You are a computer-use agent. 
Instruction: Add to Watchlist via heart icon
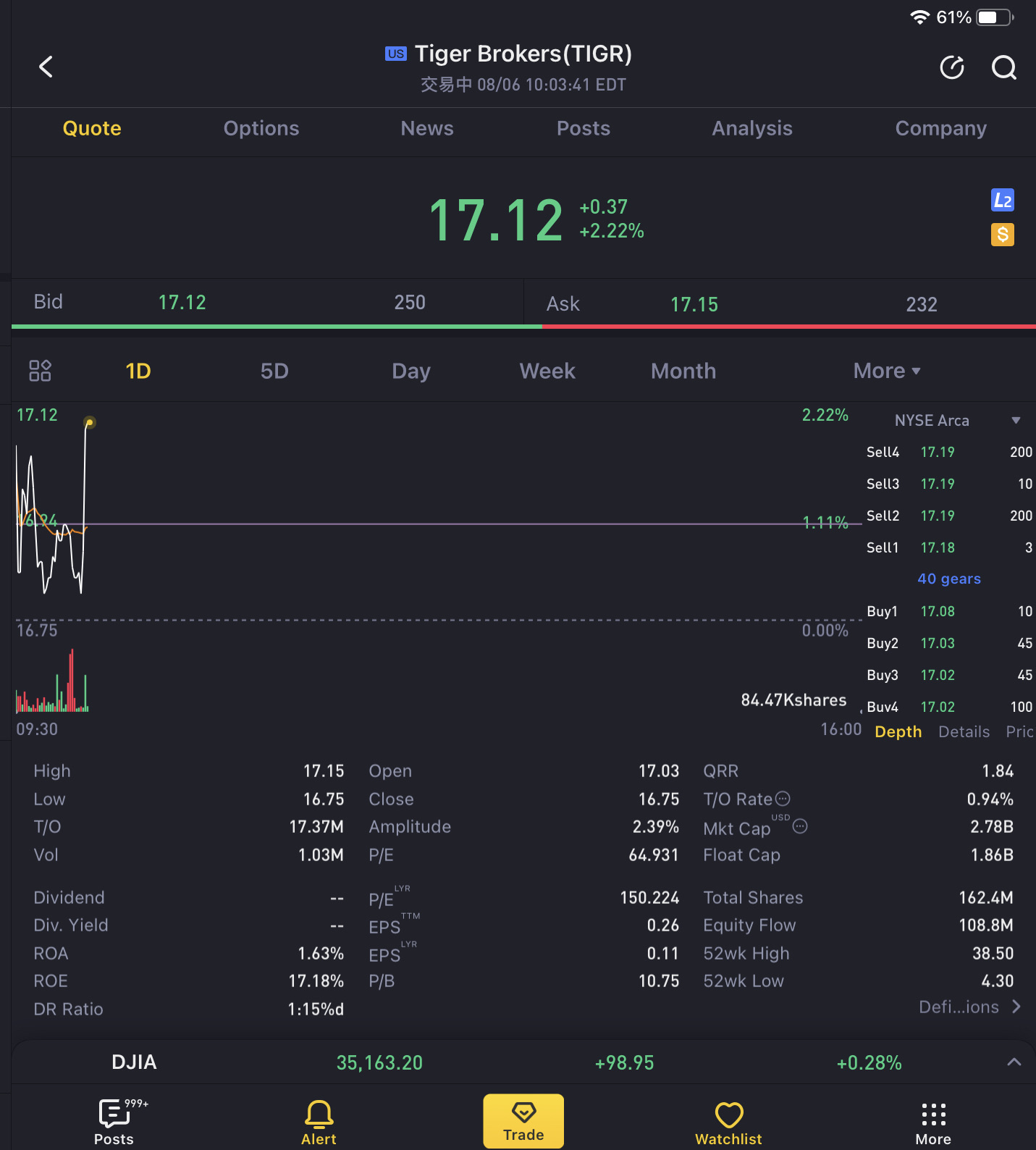(728, 1123)
